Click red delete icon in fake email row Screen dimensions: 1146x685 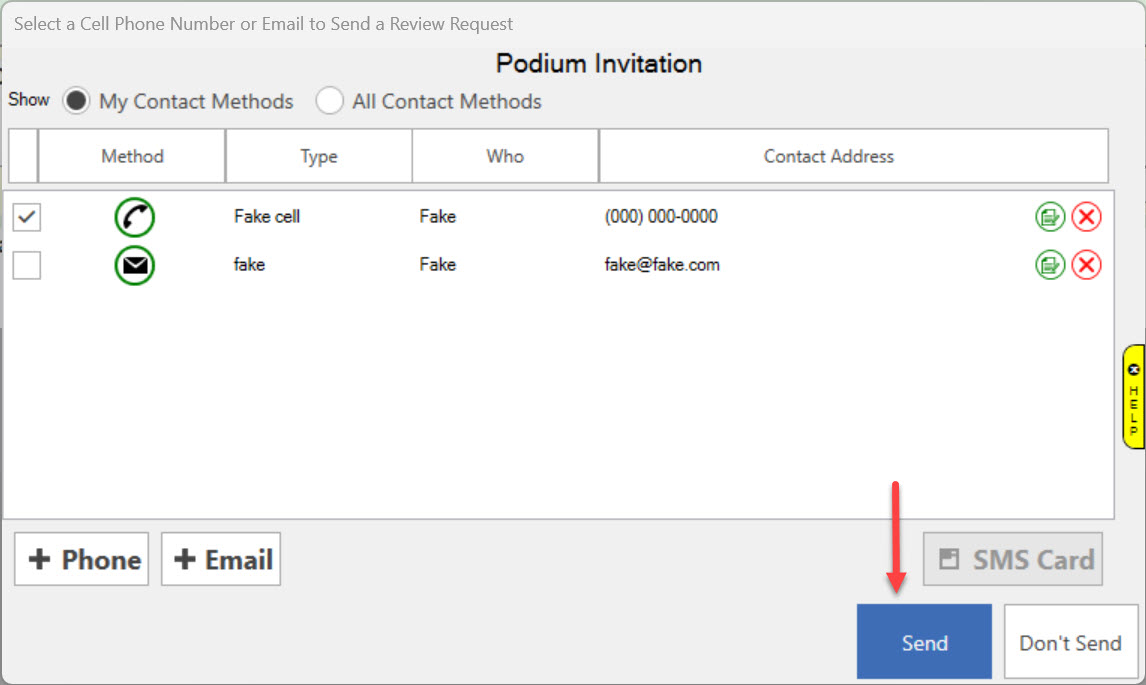1086,265
